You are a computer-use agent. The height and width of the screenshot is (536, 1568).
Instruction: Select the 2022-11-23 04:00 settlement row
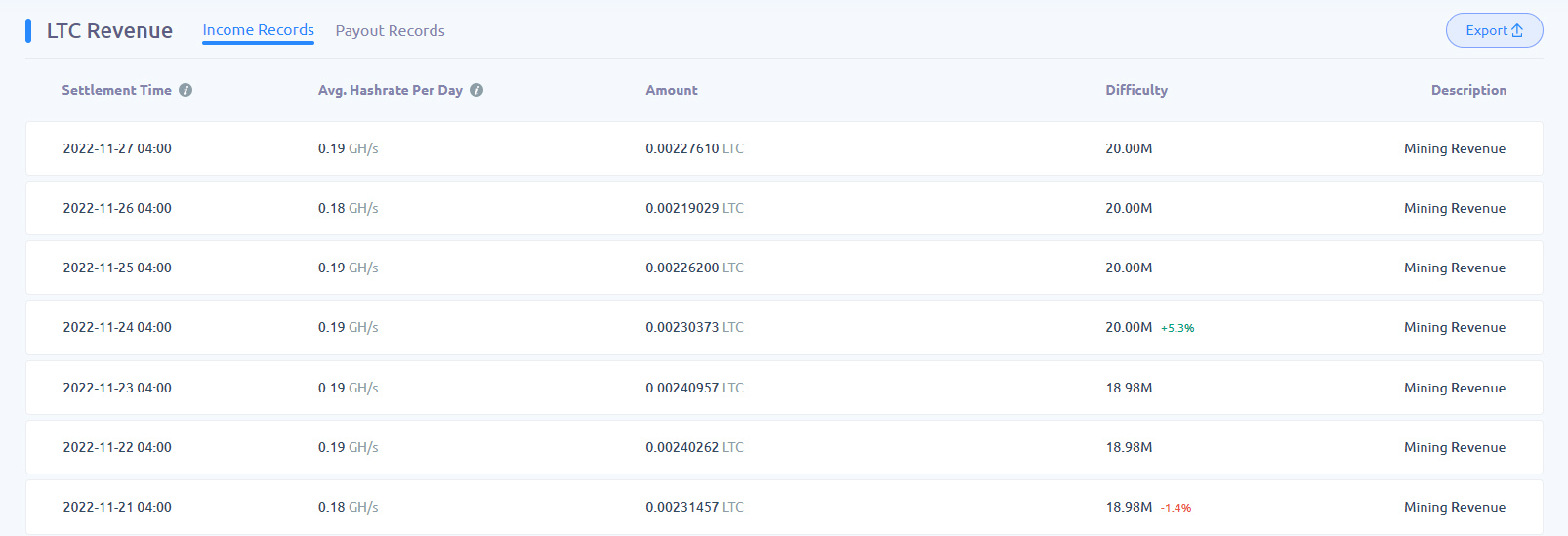[x=784, y=388]
